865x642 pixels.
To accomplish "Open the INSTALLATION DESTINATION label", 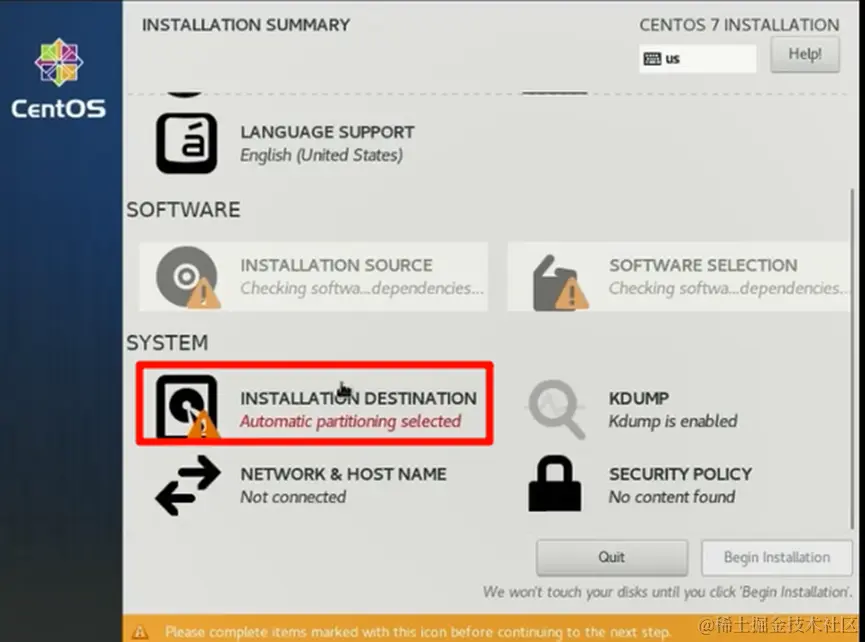I will [358, 398].
